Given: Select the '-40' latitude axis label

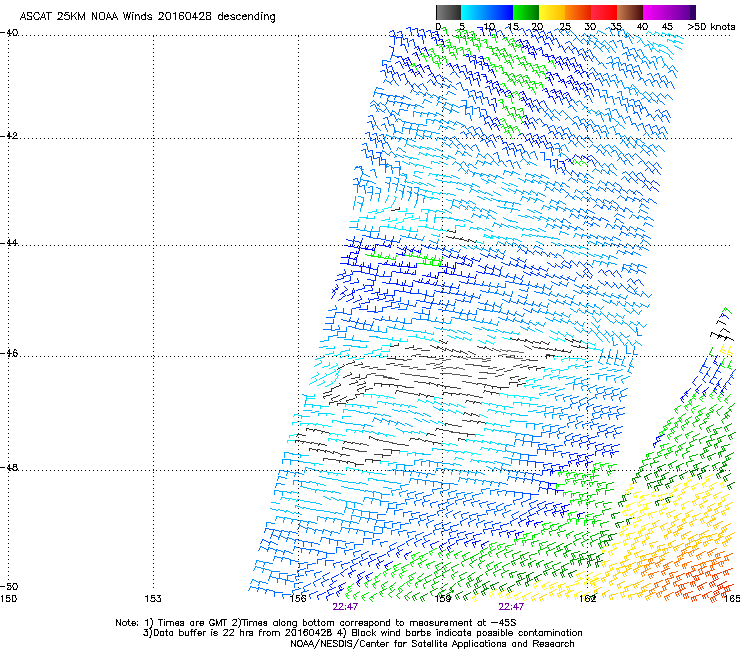Looking at the screenshot, I should 9,33.
